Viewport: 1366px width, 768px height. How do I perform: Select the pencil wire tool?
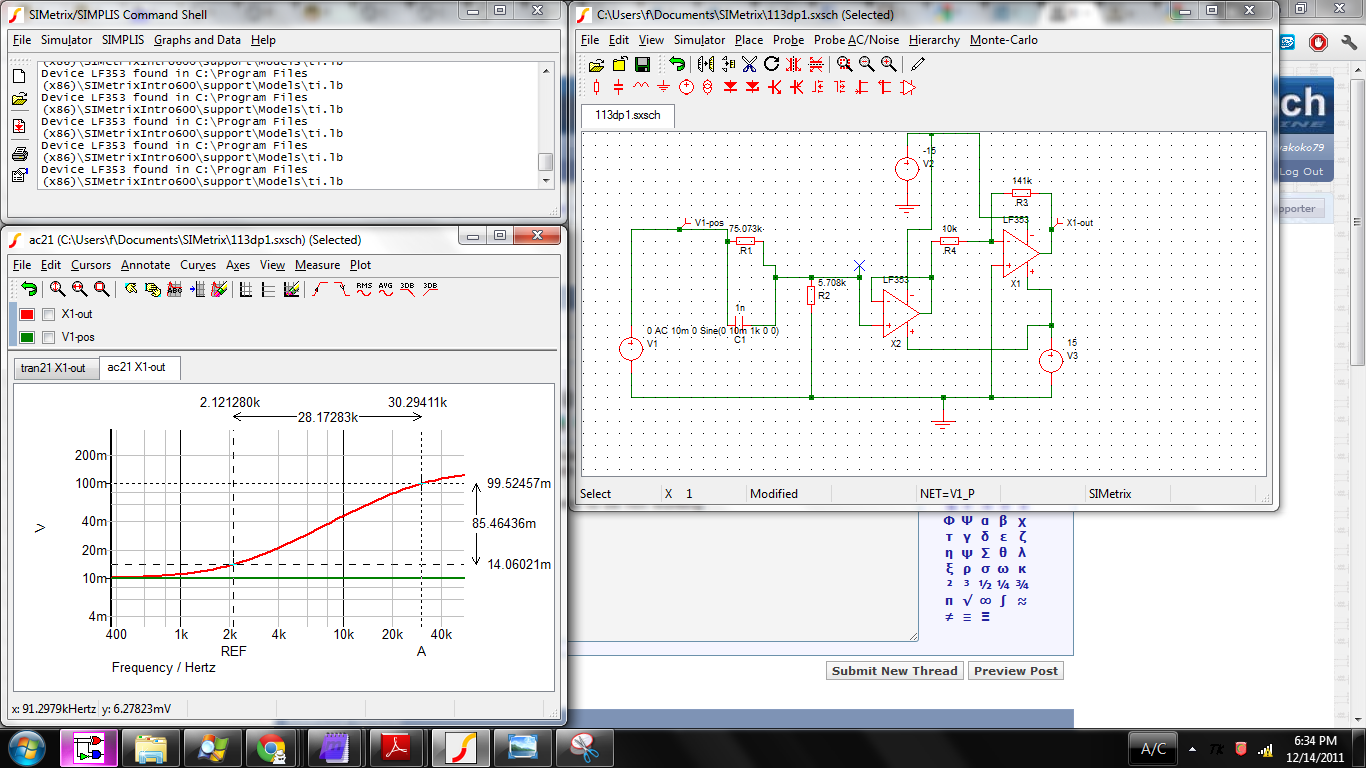pos(918,64)
